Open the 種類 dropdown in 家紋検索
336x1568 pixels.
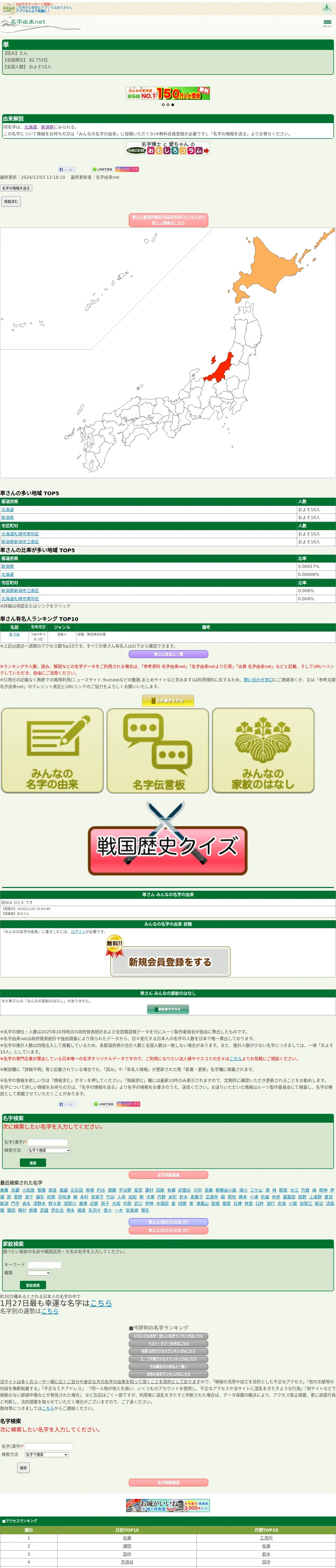pos(39,1273)
